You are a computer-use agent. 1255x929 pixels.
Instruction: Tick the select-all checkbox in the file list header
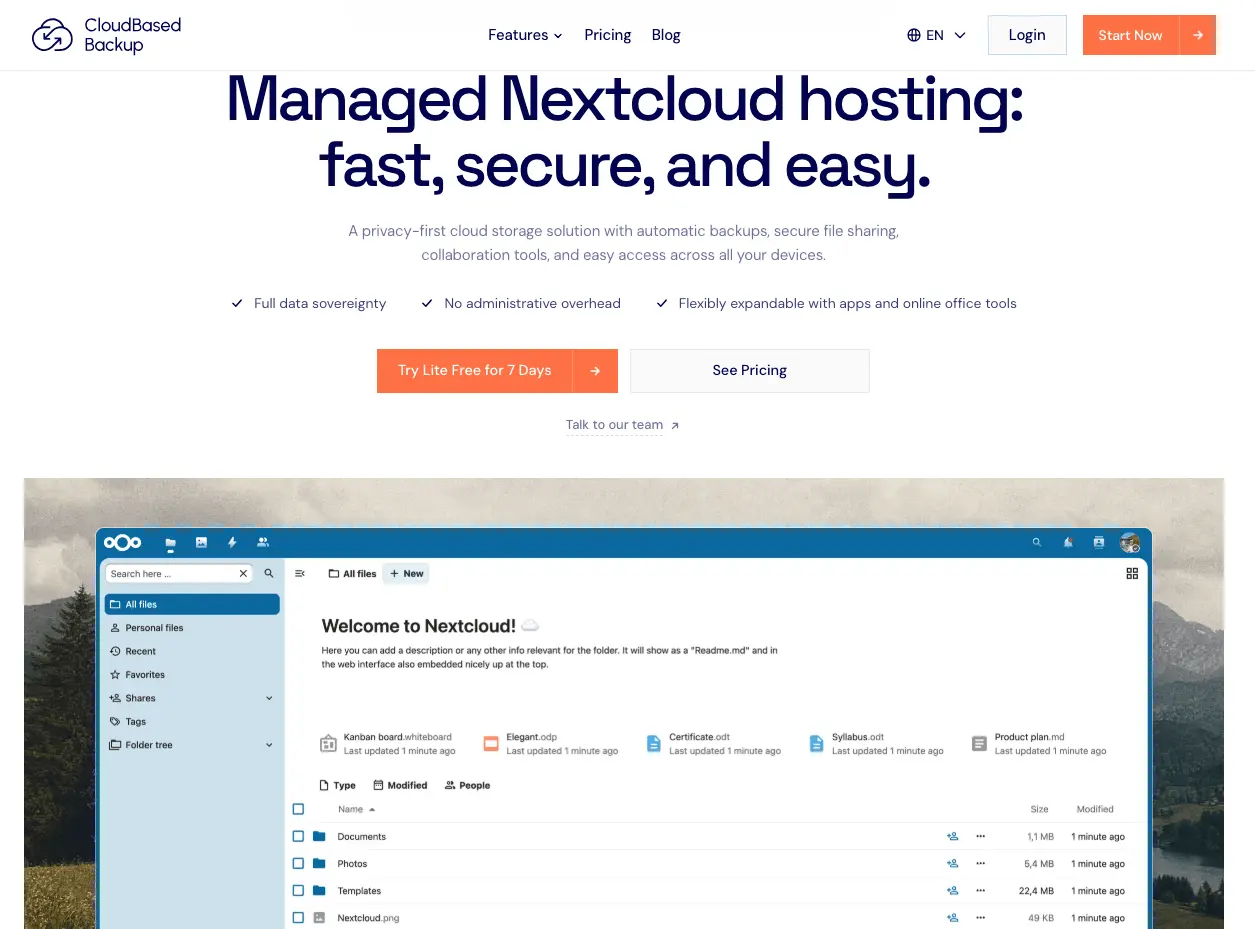pos(298,809)
